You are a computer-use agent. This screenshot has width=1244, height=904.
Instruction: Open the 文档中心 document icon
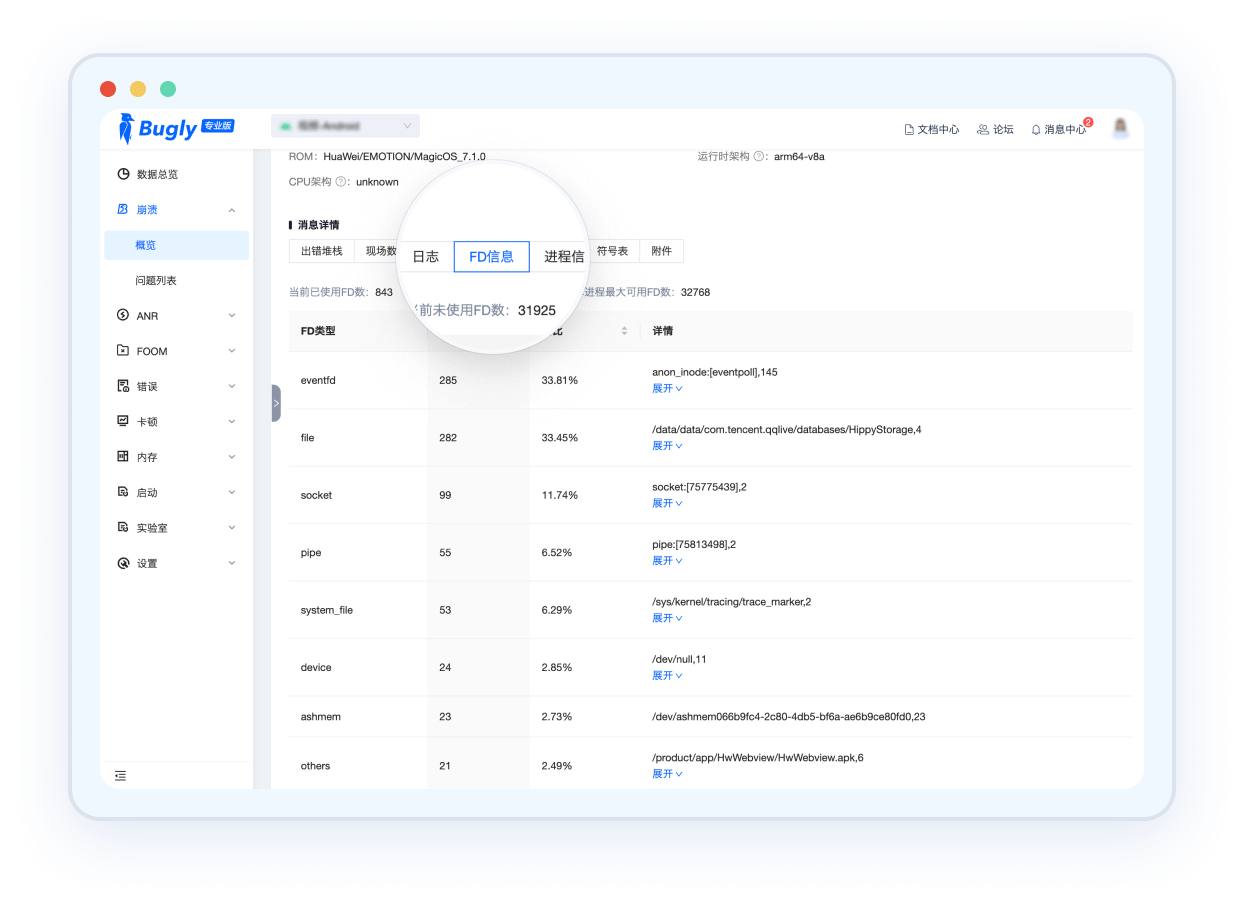click(x=909, y=130)
